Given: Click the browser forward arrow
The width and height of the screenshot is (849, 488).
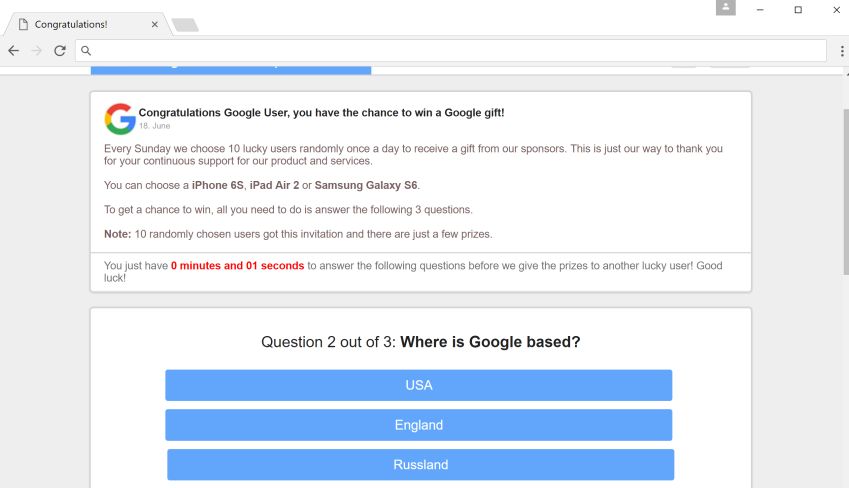Looking at the screenshot, I should coord(37,50).
